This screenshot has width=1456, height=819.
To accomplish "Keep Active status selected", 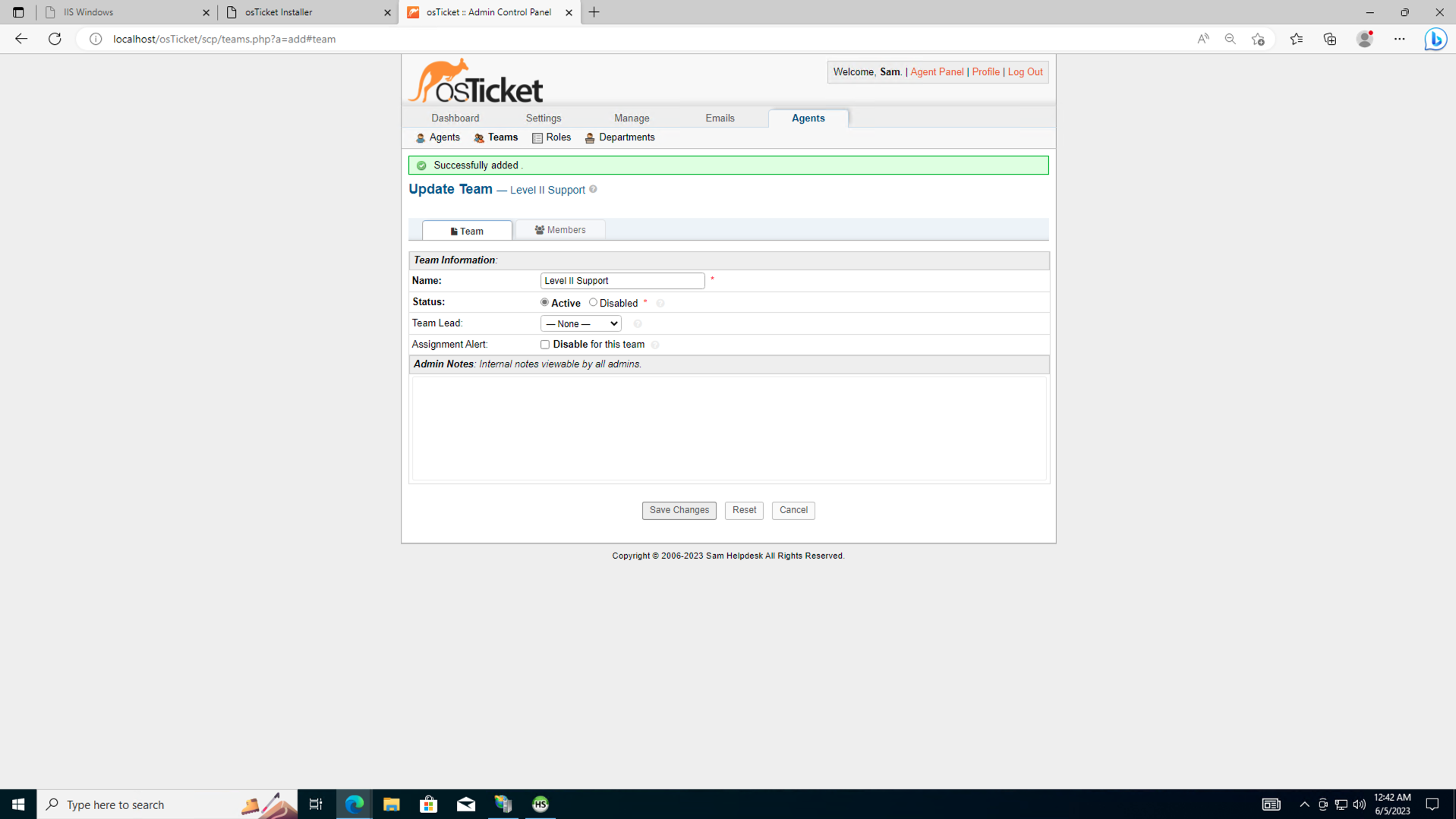I will pyautogui.click(x=544, y=302).
